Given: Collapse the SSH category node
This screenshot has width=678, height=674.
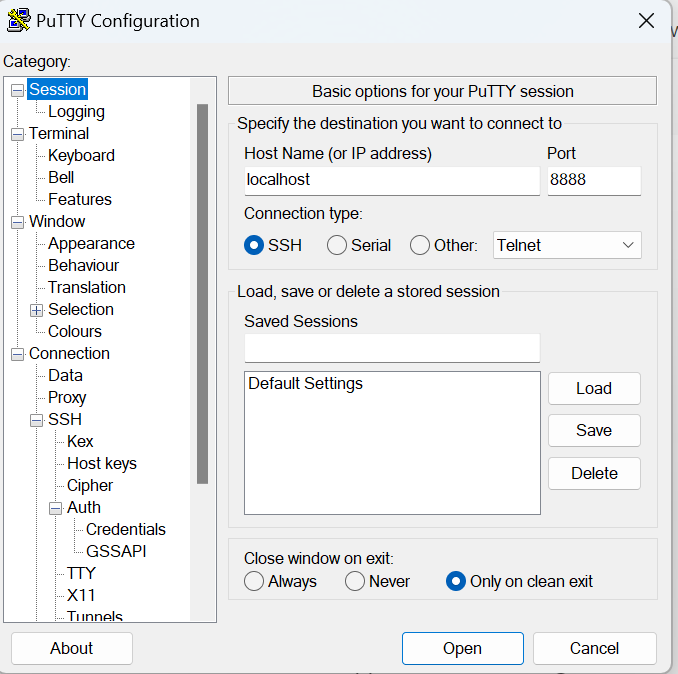Looking at the screenshot, I should (x=36, y=420).
